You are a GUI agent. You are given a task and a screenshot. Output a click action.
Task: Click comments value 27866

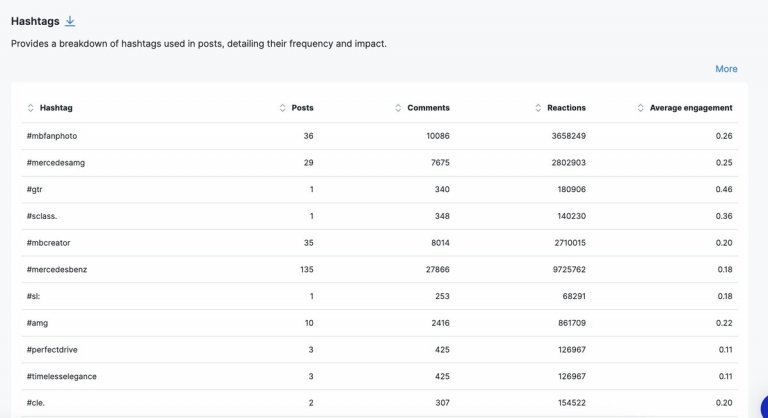(437, 270)
